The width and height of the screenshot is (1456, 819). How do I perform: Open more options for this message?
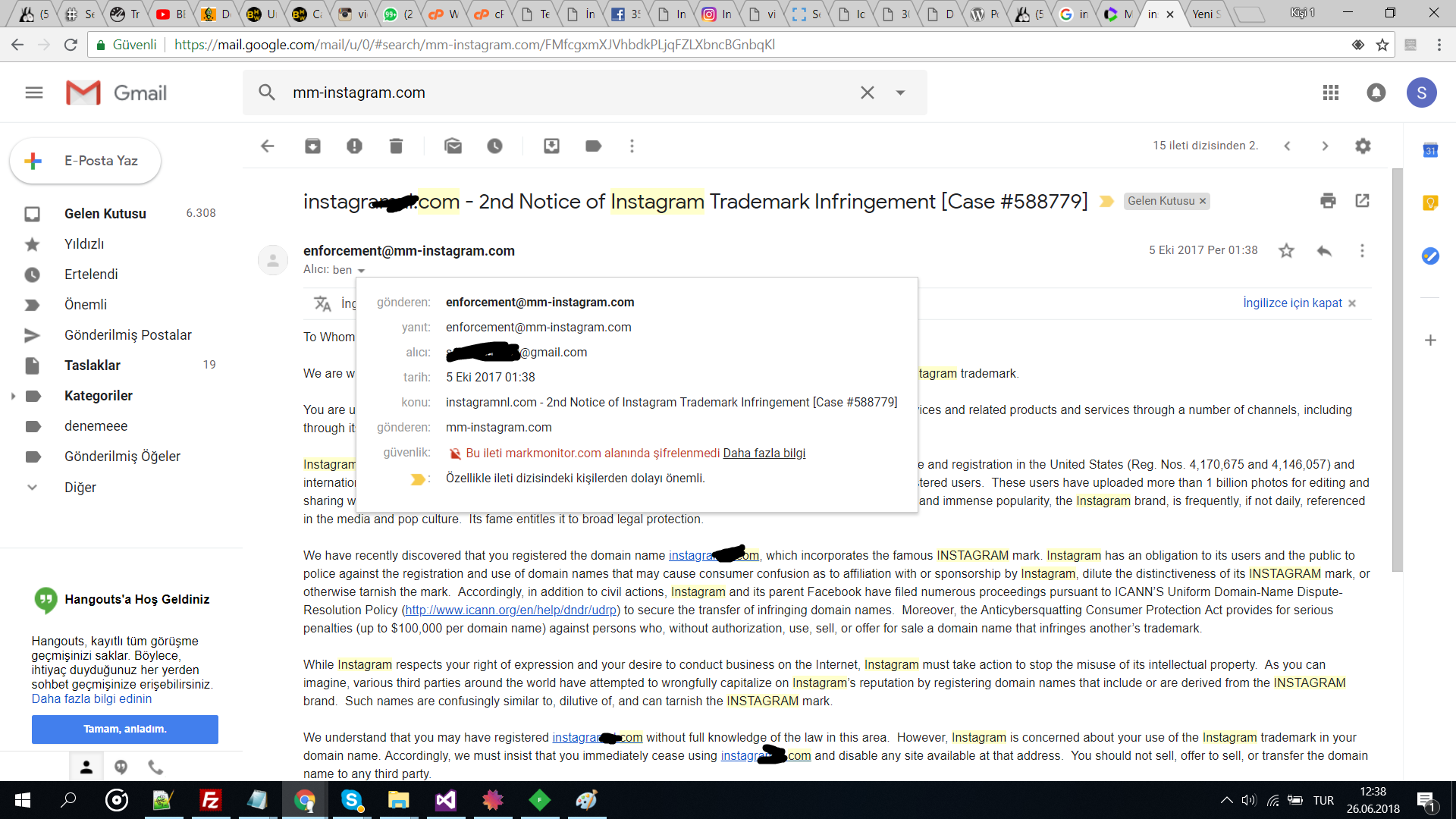point(1362,251)
